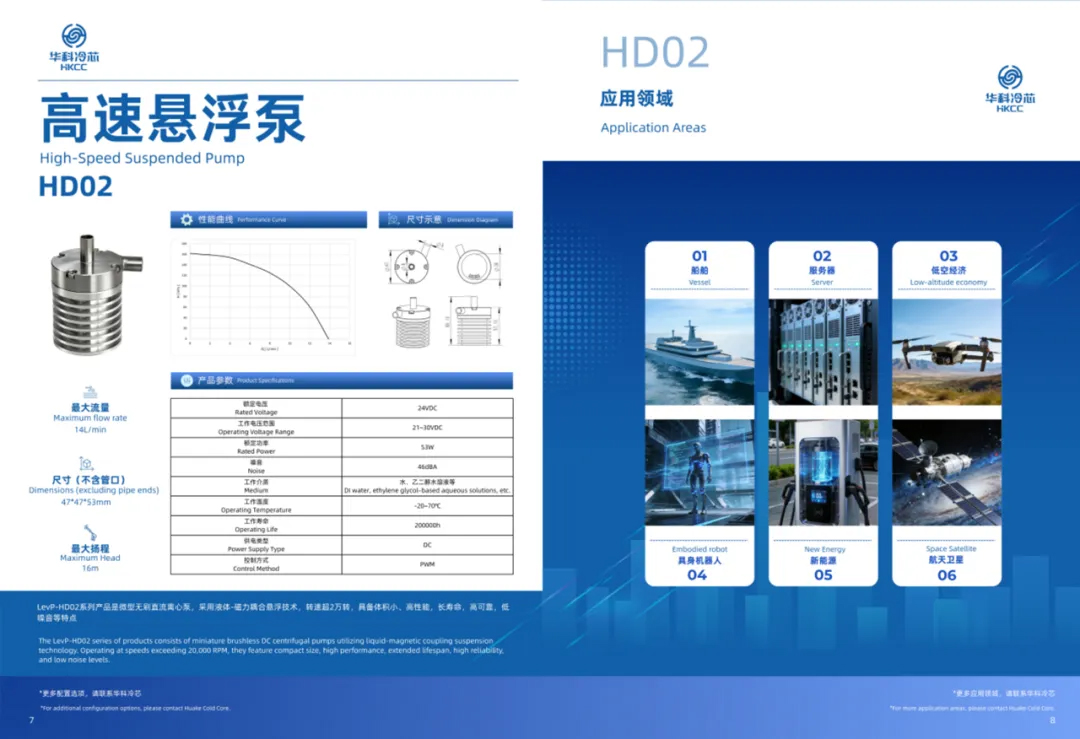Click the Application Areas heading
Screen dimensions: 1080x739
pos(653,127)
